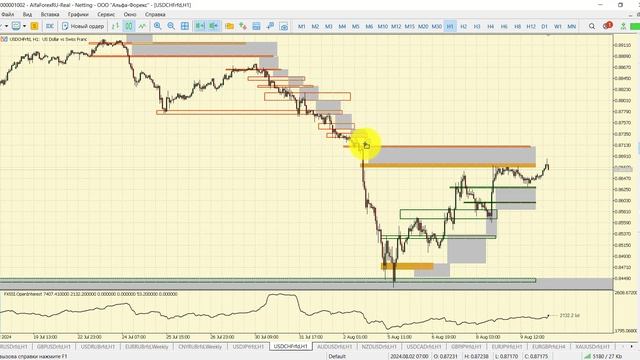This screenshot has height=360, width=640.
Task: Select the MN timeframe
Action: [571, 26]
